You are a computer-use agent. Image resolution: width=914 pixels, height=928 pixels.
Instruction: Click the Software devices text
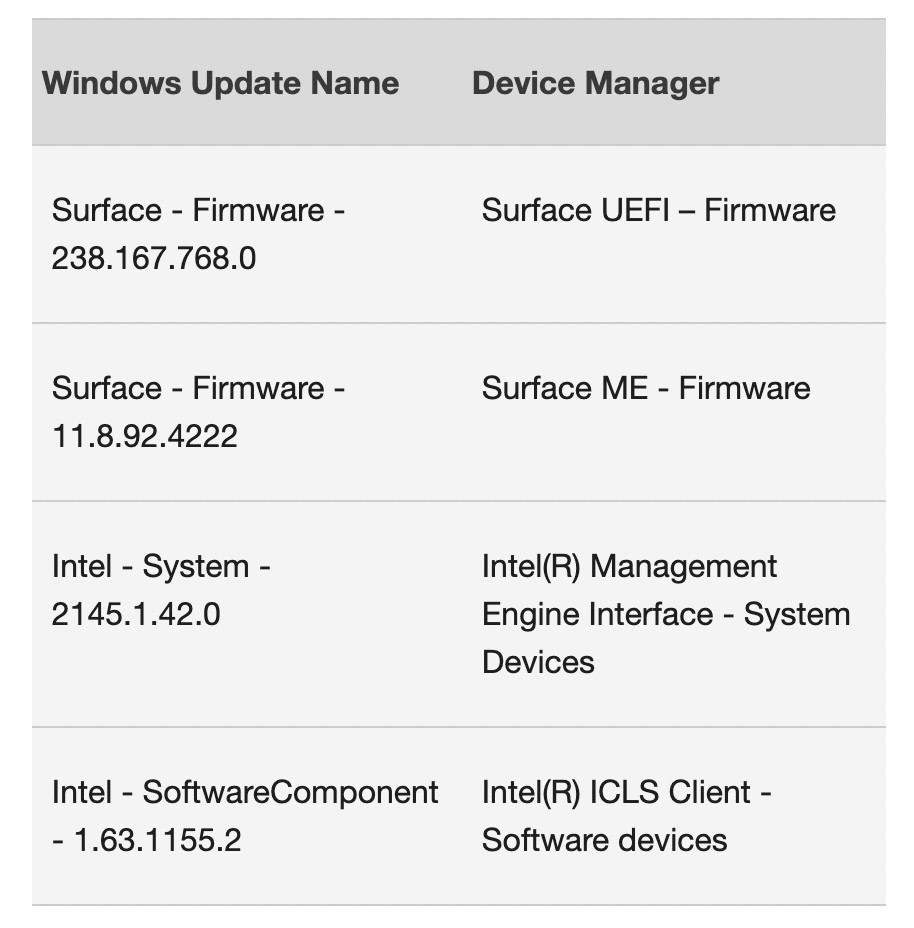(604, 840)
